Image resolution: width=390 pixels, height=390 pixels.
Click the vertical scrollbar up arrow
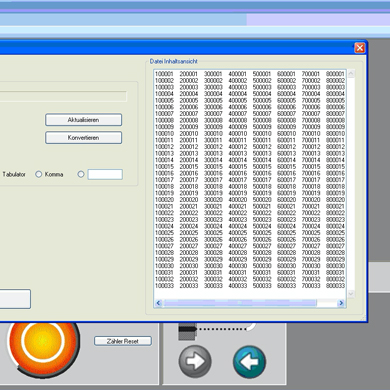point(351,74)
